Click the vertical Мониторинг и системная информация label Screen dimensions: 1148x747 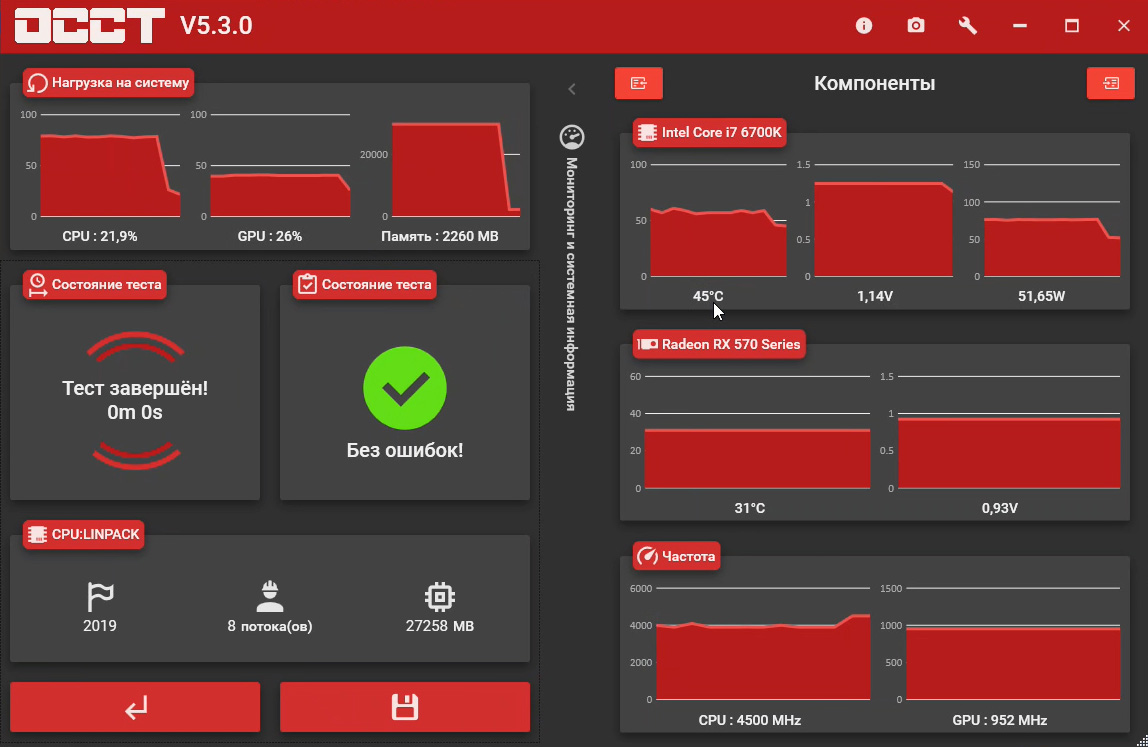tap(572, 284)
